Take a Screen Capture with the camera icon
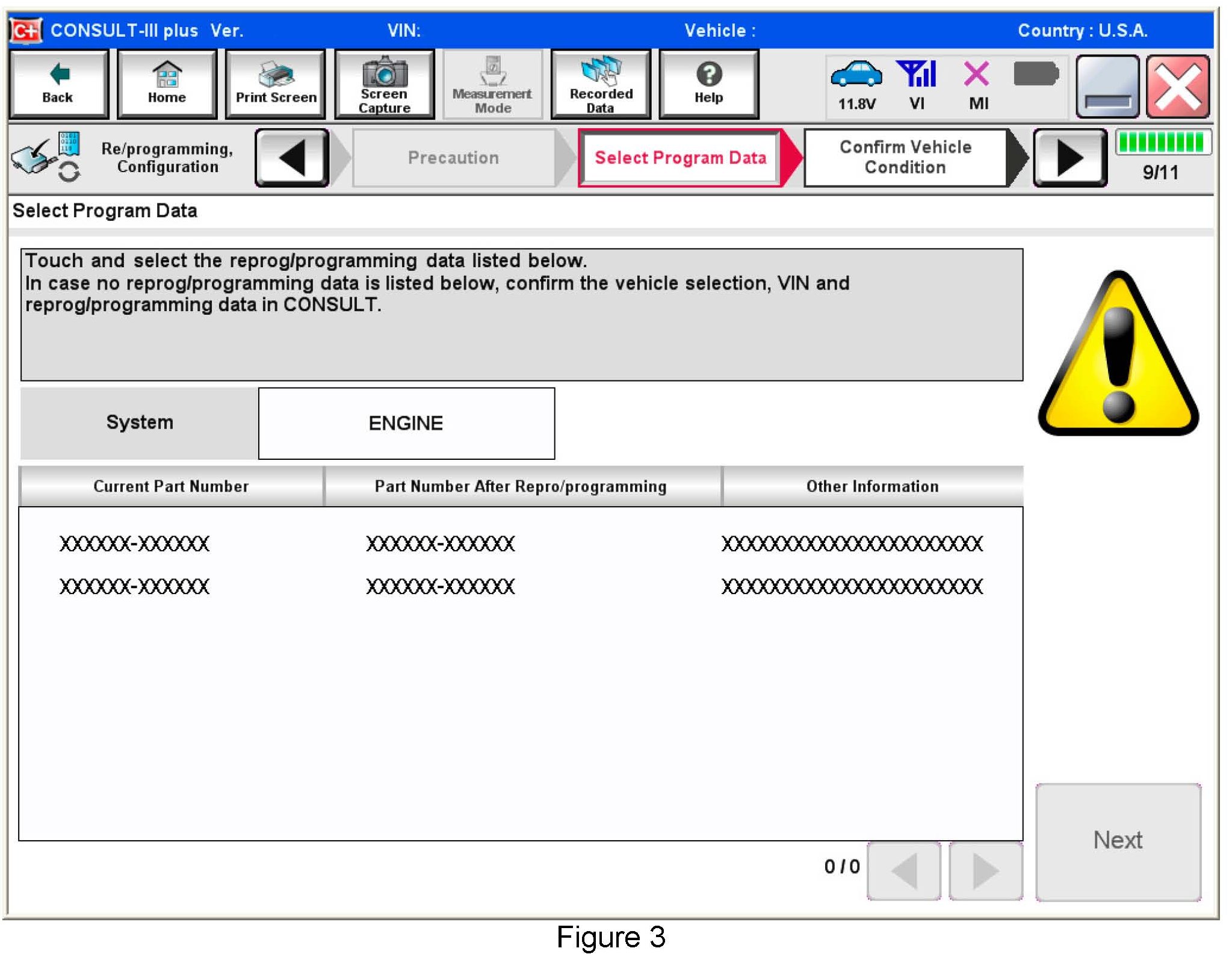The width and height of the screenshot is (1232, 963). pos(384,84)
